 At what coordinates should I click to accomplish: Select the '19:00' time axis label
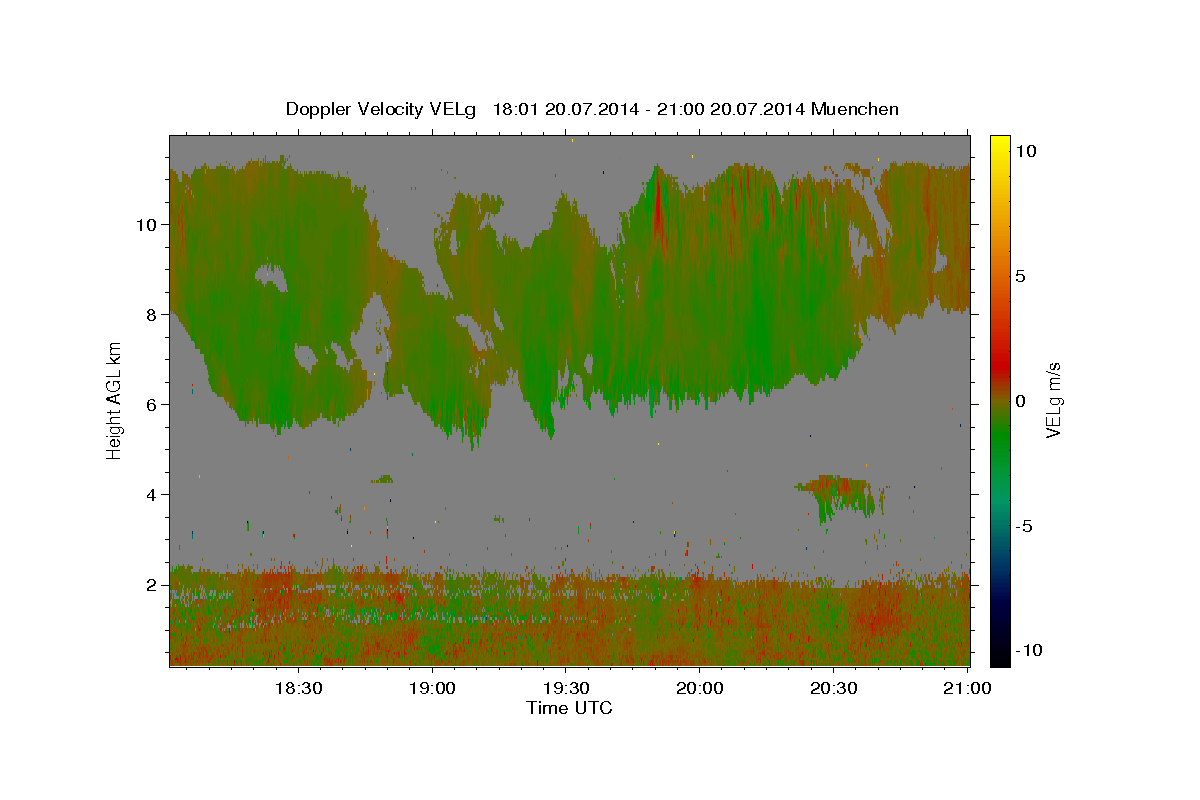(x=432, y=688)
